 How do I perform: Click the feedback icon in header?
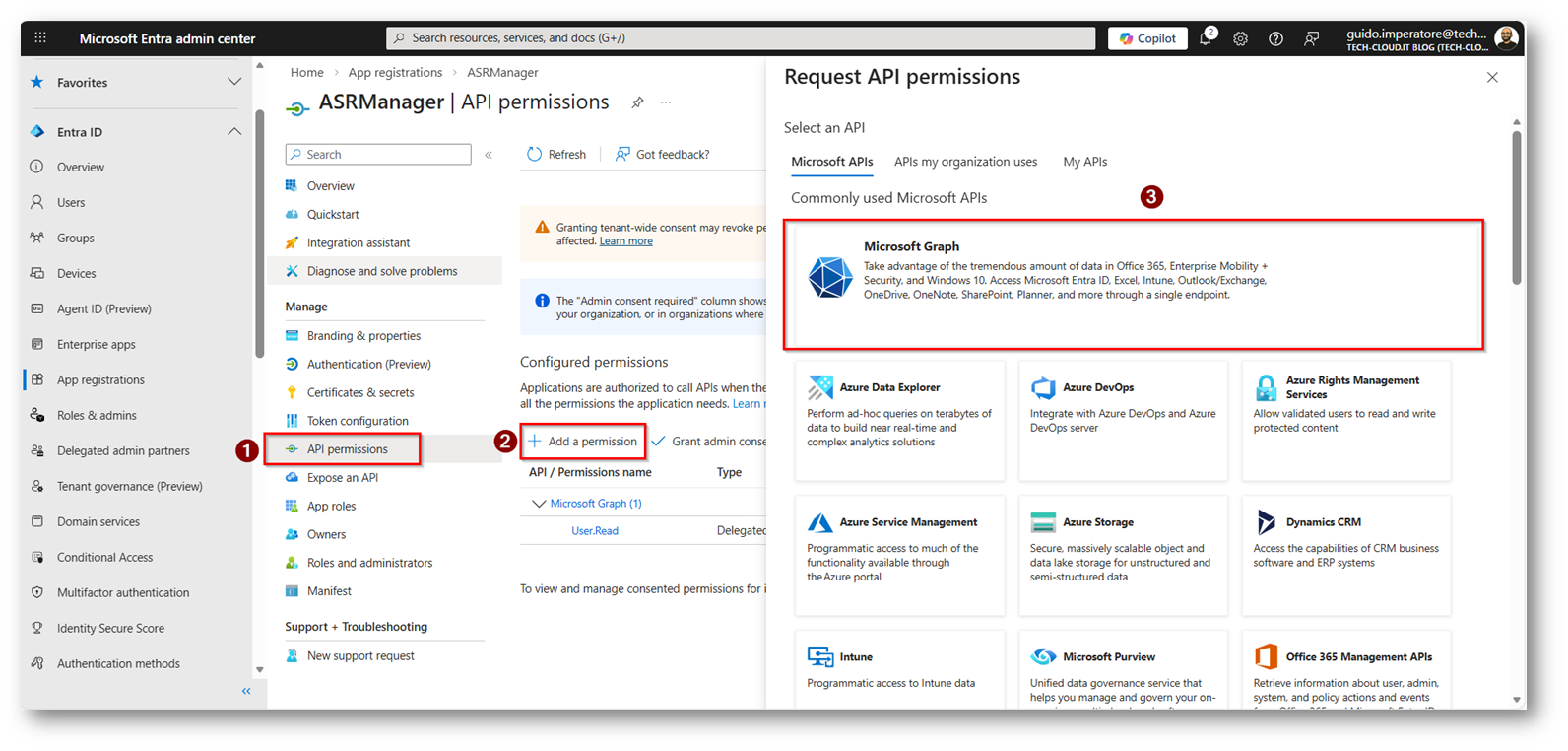pos(1312,38)
